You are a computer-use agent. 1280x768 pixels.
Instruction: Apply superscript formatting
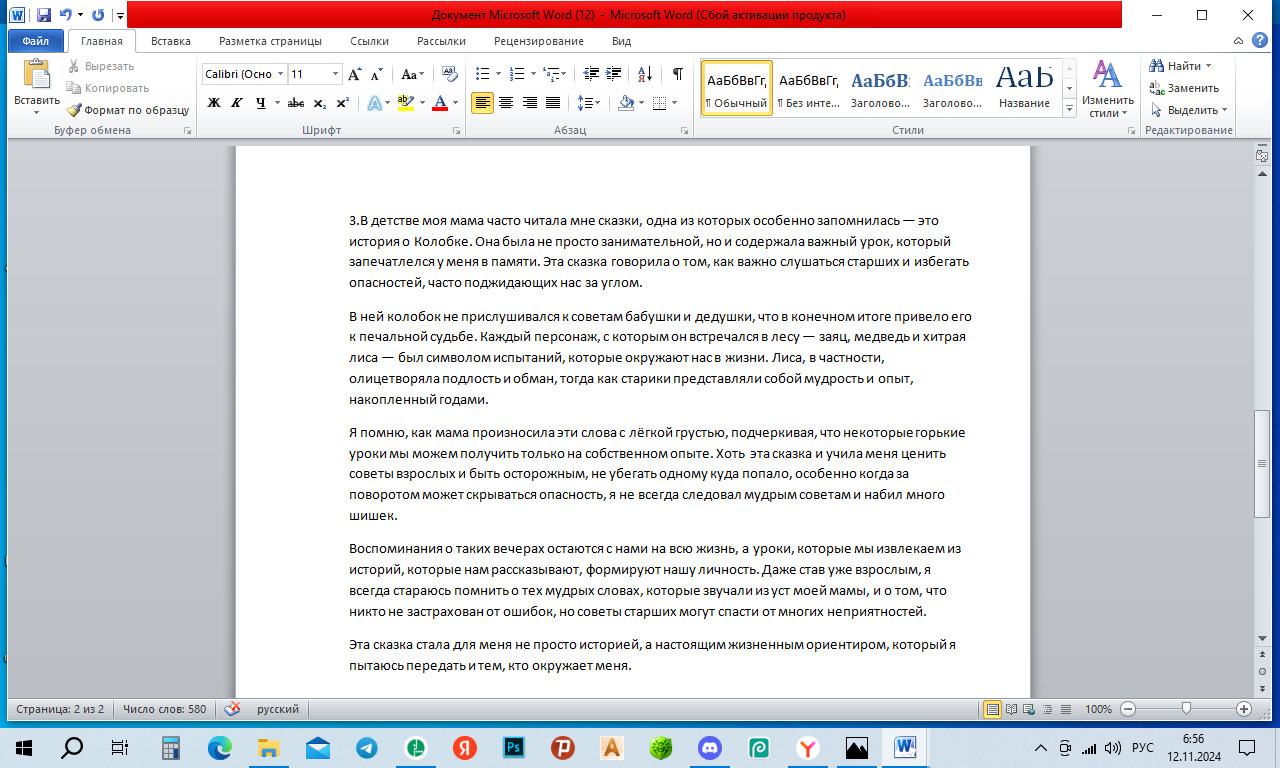click(x=342, y=102)
